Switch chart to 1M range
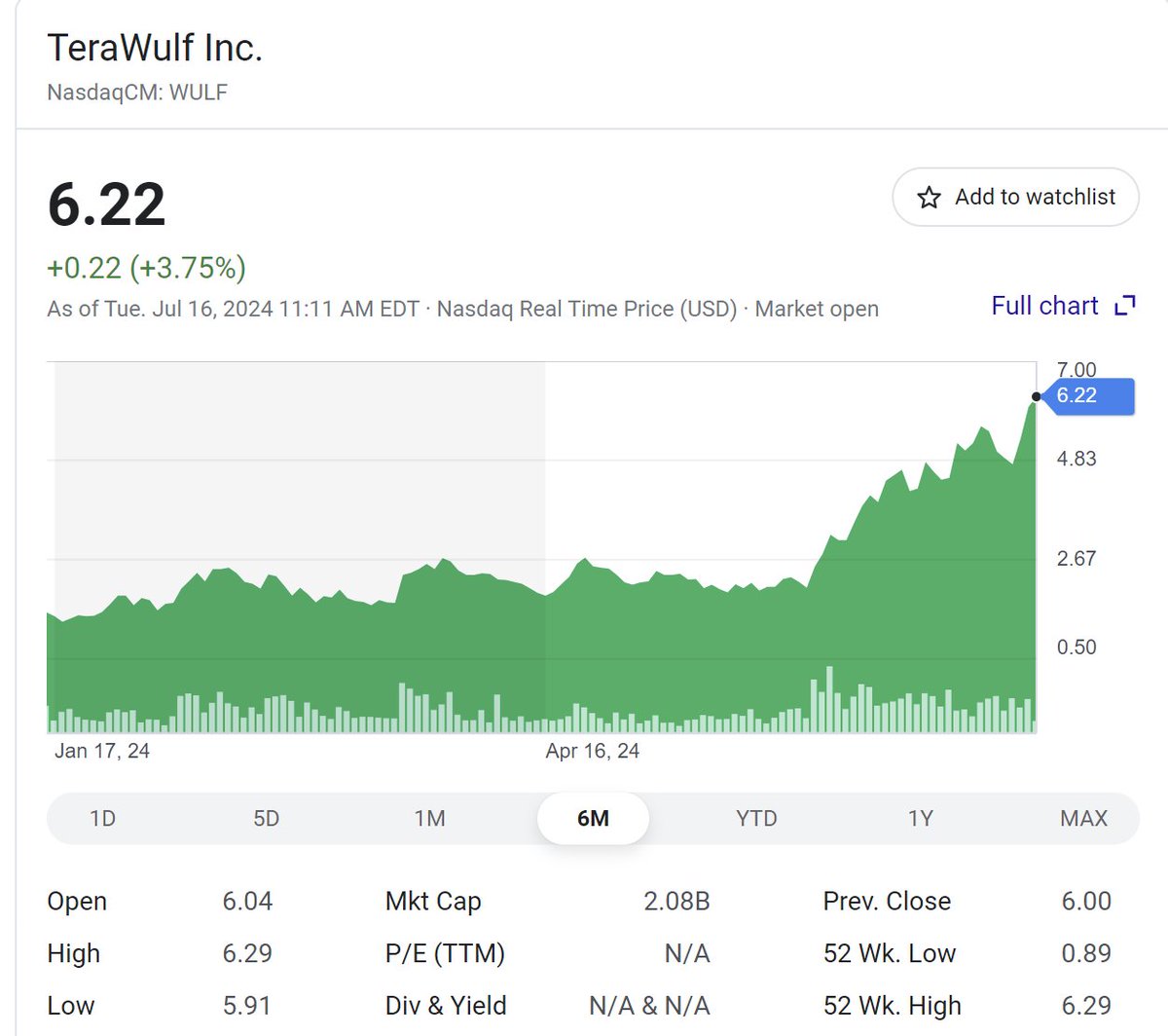This screenshot has width=1168, height=1036. 429,818
